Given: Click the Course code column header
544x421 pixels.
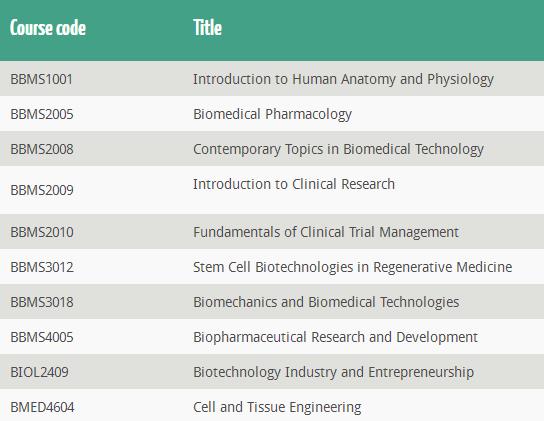Looking at the screenshot, I should point(48,28).
